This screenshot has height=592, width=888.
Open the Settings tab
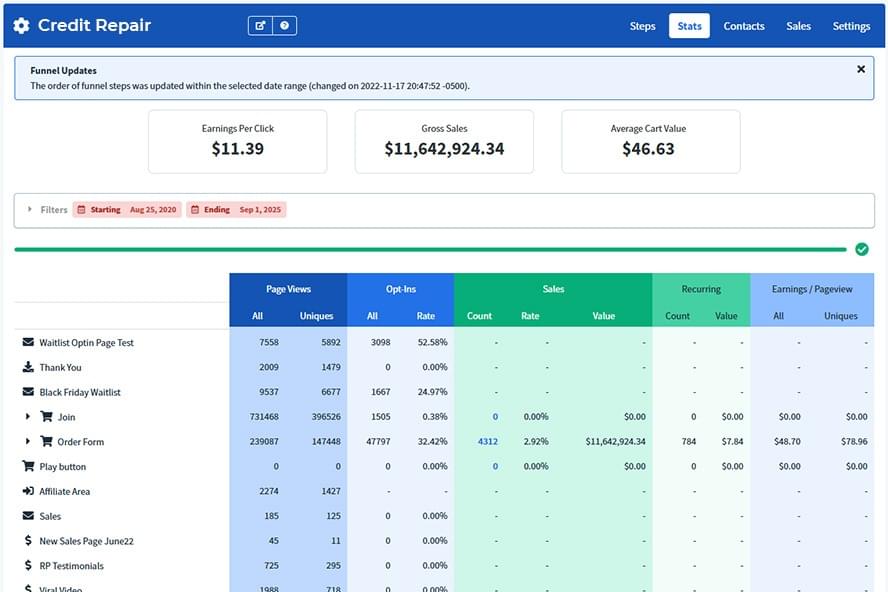pos(851,26)
